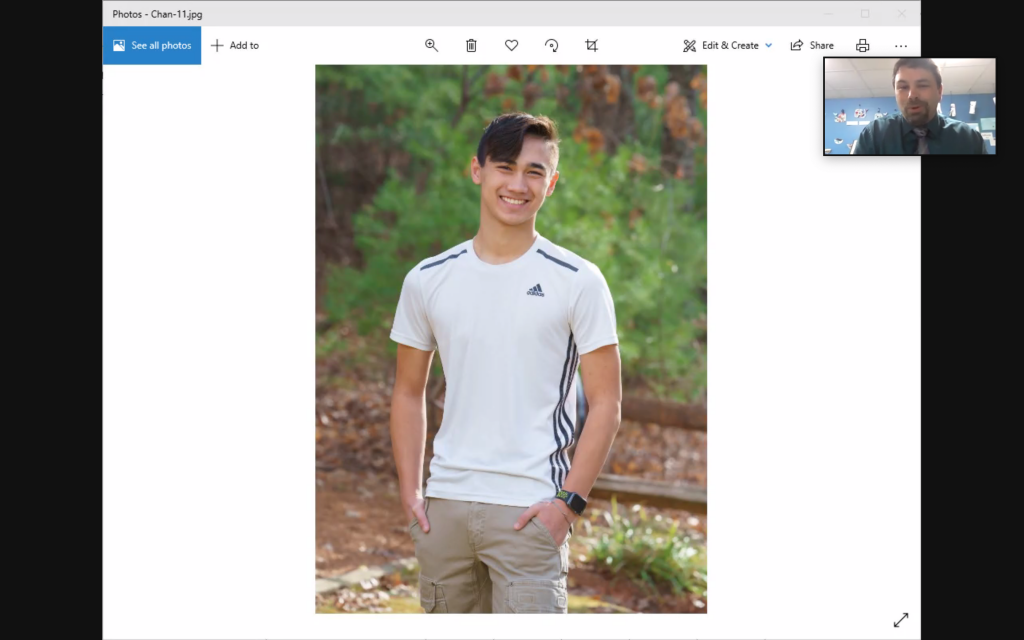Image resolution: width=1024 pixels, height=640 pixels.
Task: Close the Photos app window
Action: click(901, 14)
